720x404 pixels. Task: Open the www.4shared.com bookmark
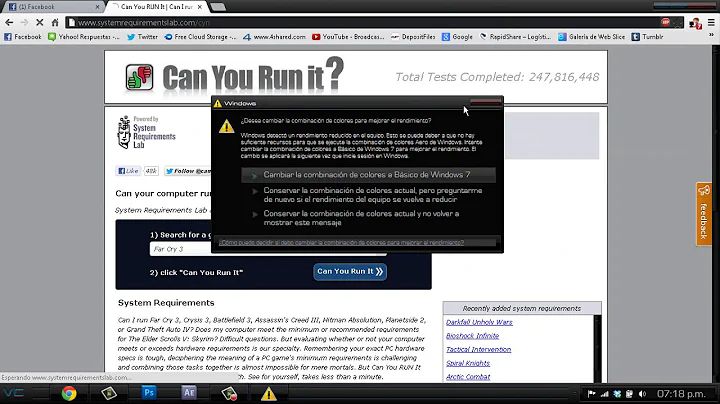pyautogui.click(x=274, y=37)
